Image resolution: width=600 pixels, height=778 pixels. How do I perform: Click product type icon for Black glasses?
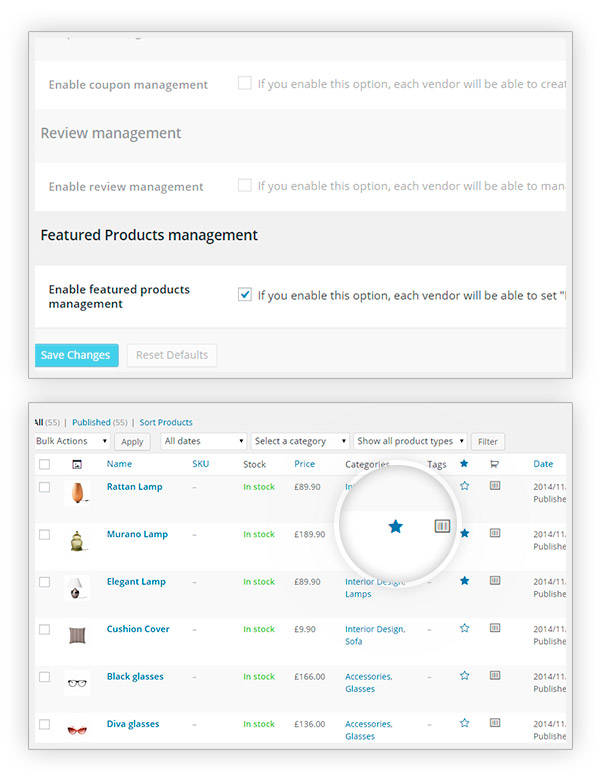click(x=495, y=675)
